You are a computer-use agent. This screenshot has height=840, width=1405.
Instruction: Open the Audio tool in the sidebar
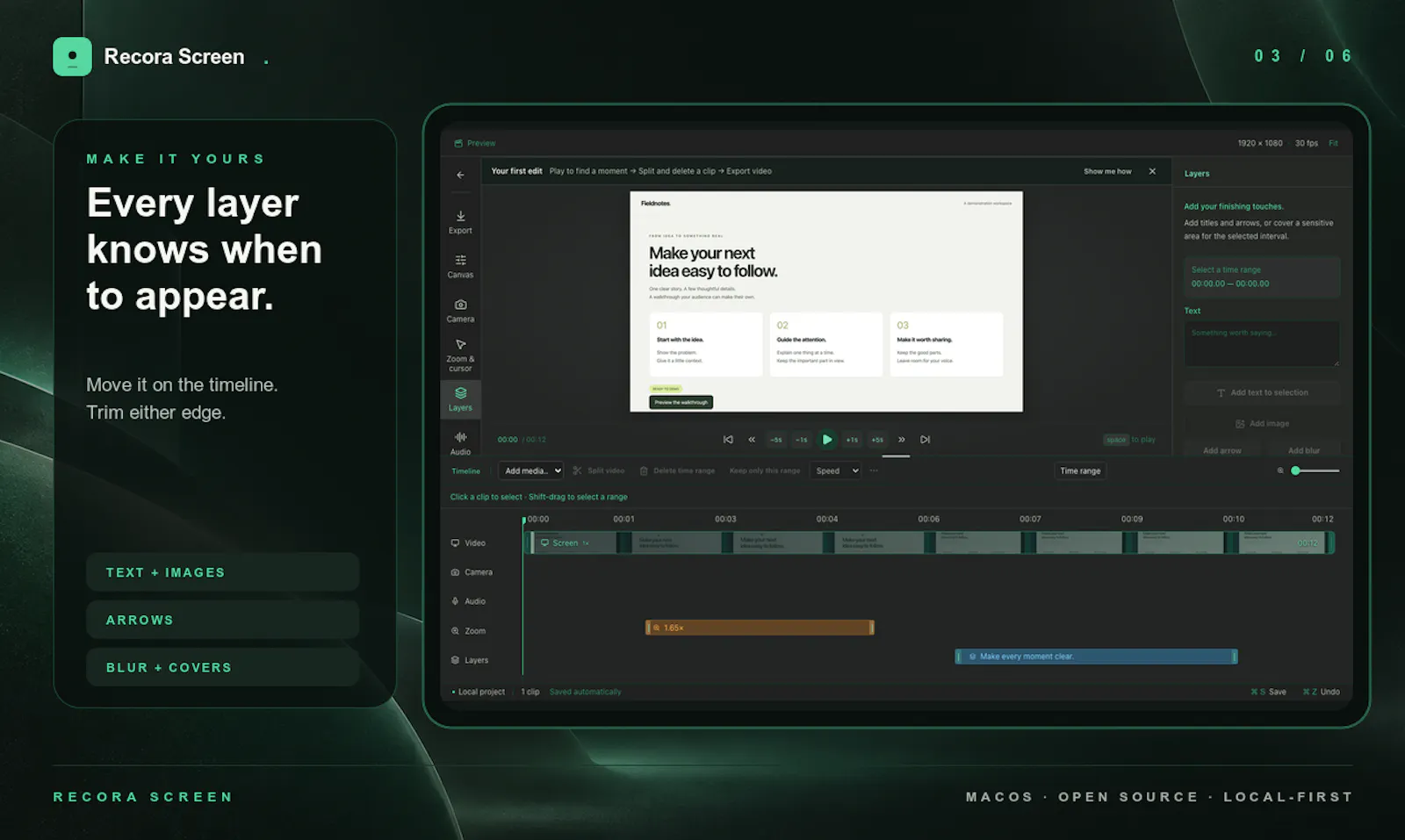click(460, 443)
